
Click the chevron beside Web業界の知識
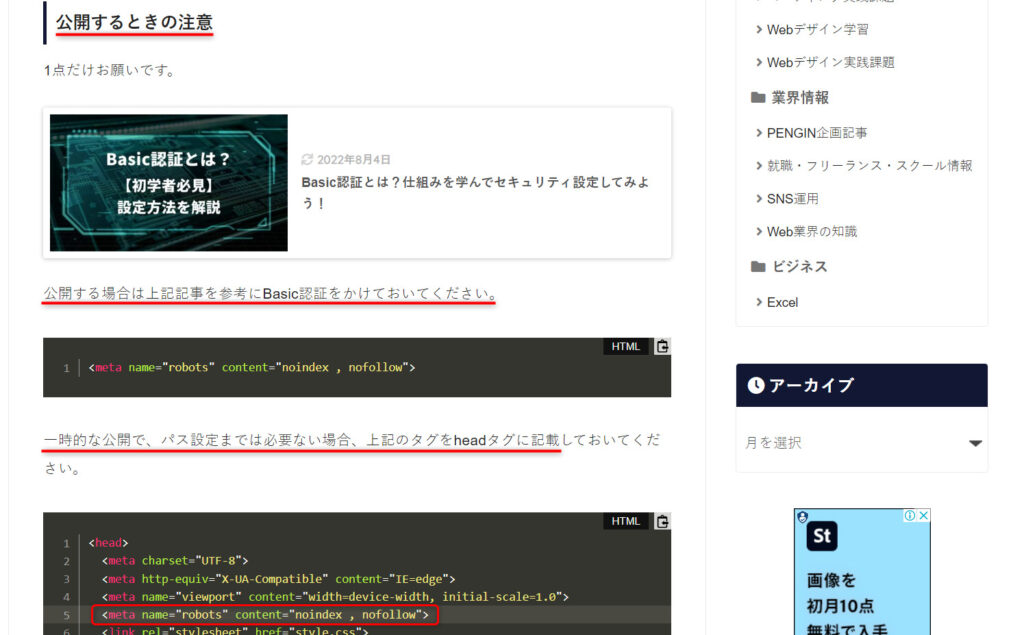[x=759, y=232]
